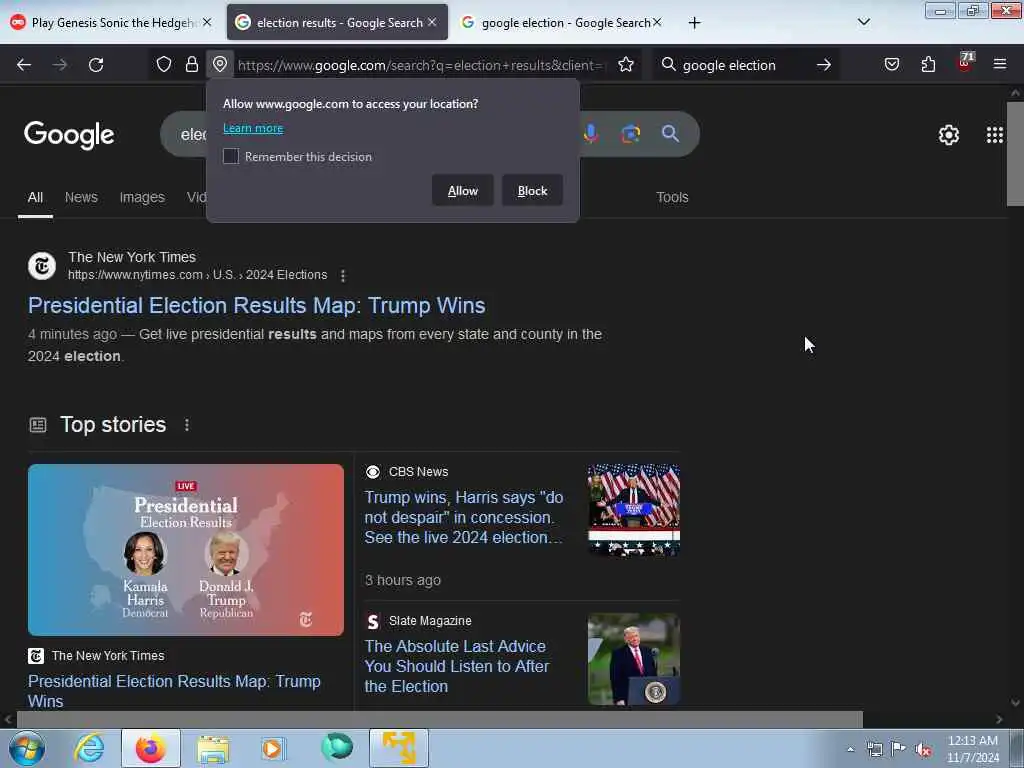Open the search Tools option

672,197
